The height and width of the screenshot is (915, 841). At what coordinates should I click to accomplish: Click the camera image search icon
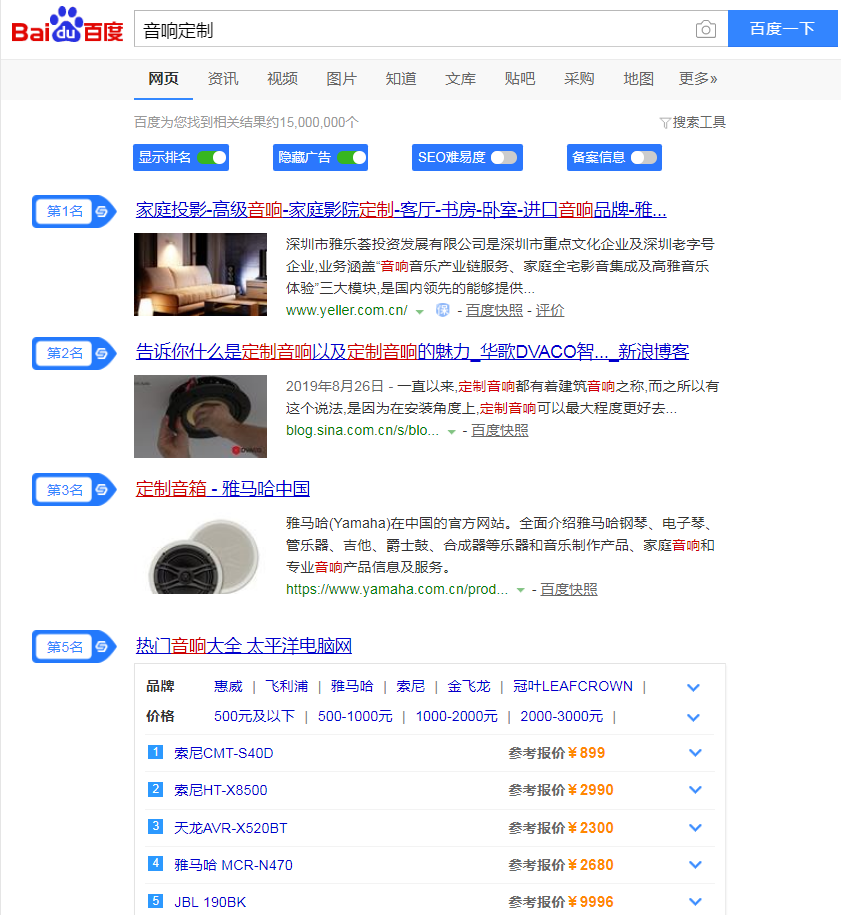point(706,29)
